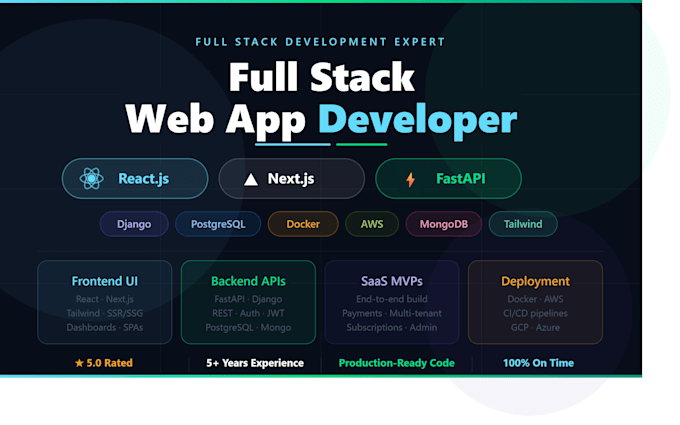Click the MongoDB tag

(444, 224)
